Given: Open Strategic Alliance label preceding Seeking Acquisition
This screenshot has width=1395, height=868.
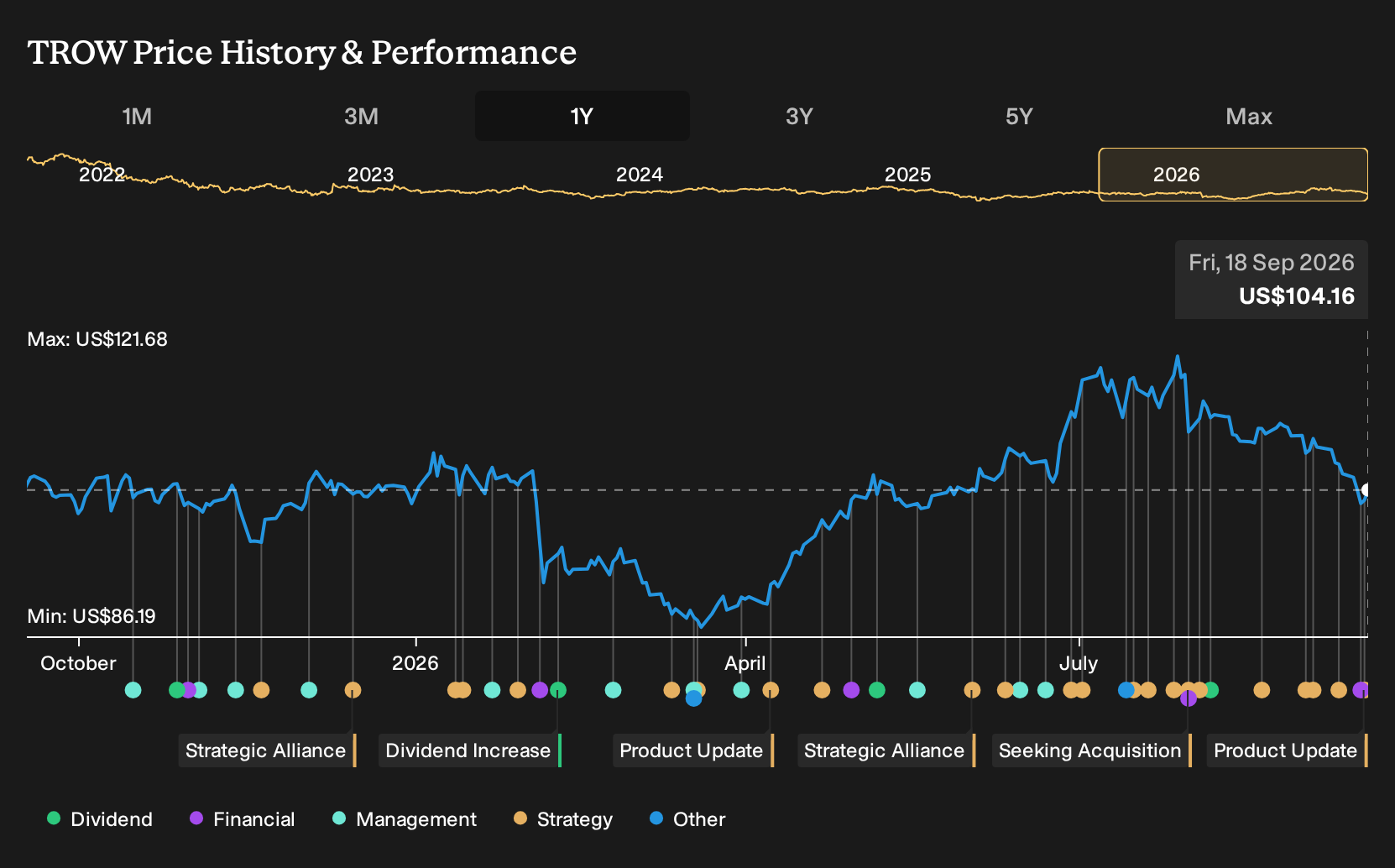Looking at the screenshot, I should click(886, 750).
